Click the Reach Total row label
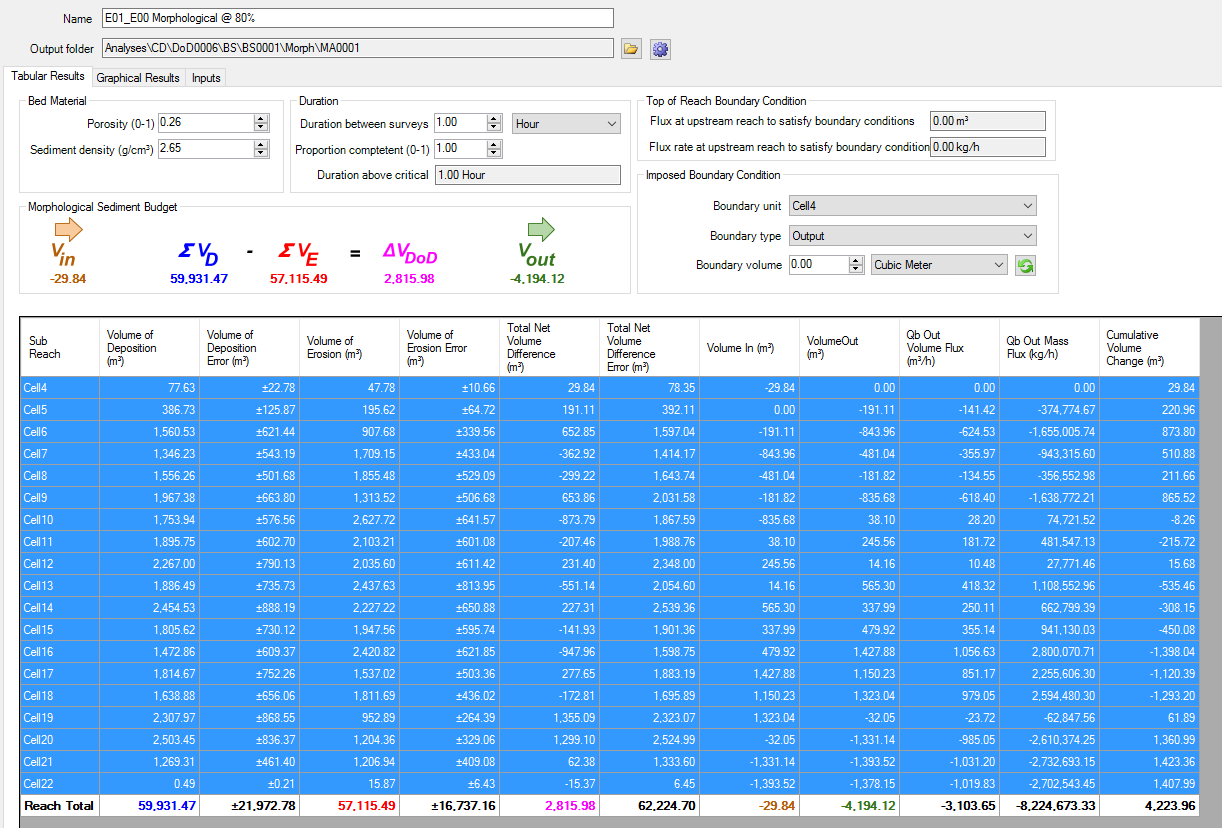Image resolution: width=1222 pixels, height=828 pixels. click(x=60, y=806)
